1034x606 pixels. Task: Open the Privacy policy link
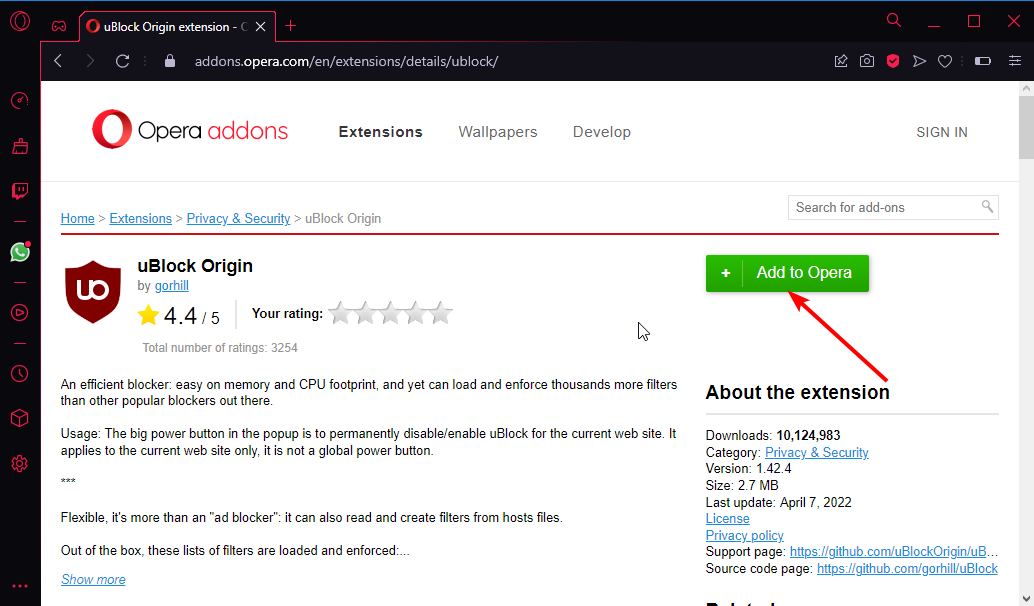745,535
